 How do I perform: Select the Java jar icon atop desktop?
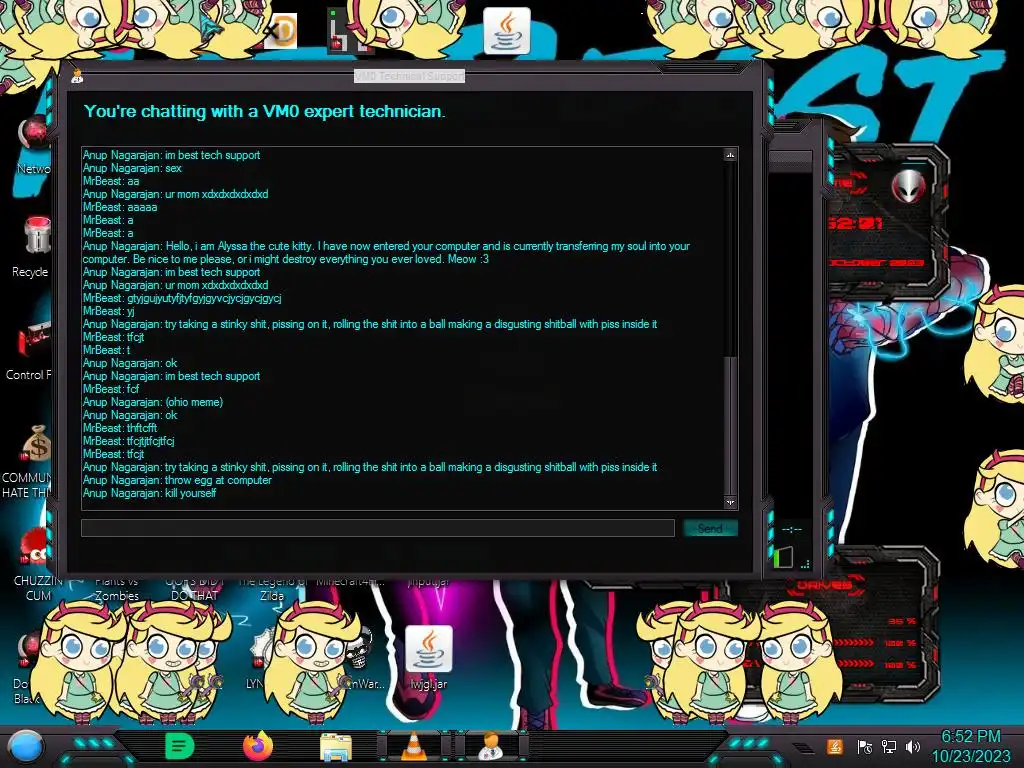pos(506,31)
